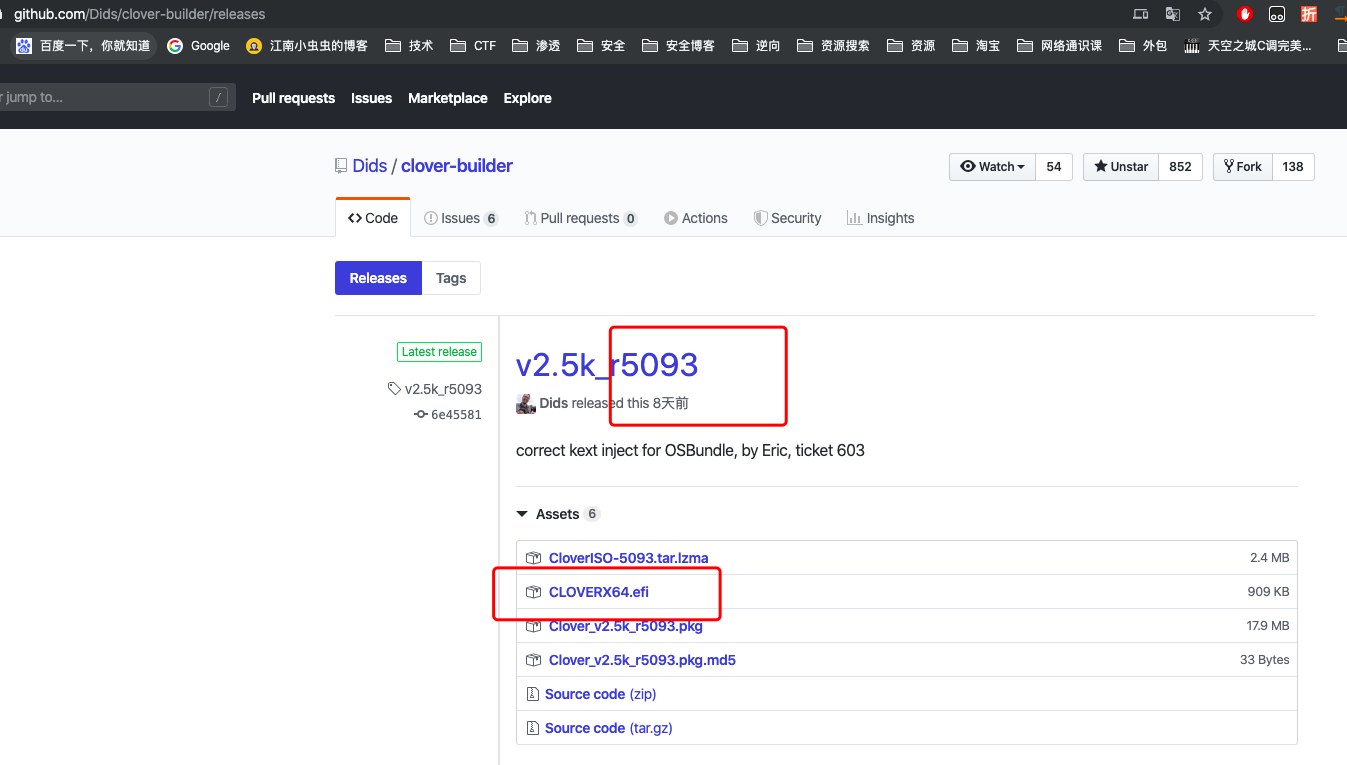Open the 淘宝 bookmark folder
The width and height of the screenshot is (1347, 765).
pyautogui.click(x=976, y=45)
